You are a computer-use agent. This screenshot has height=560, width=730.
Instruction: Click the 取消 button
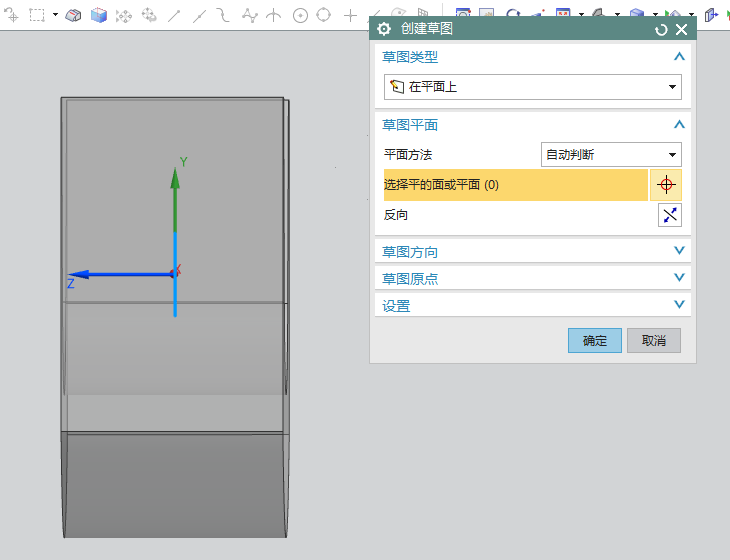point(654,340)
